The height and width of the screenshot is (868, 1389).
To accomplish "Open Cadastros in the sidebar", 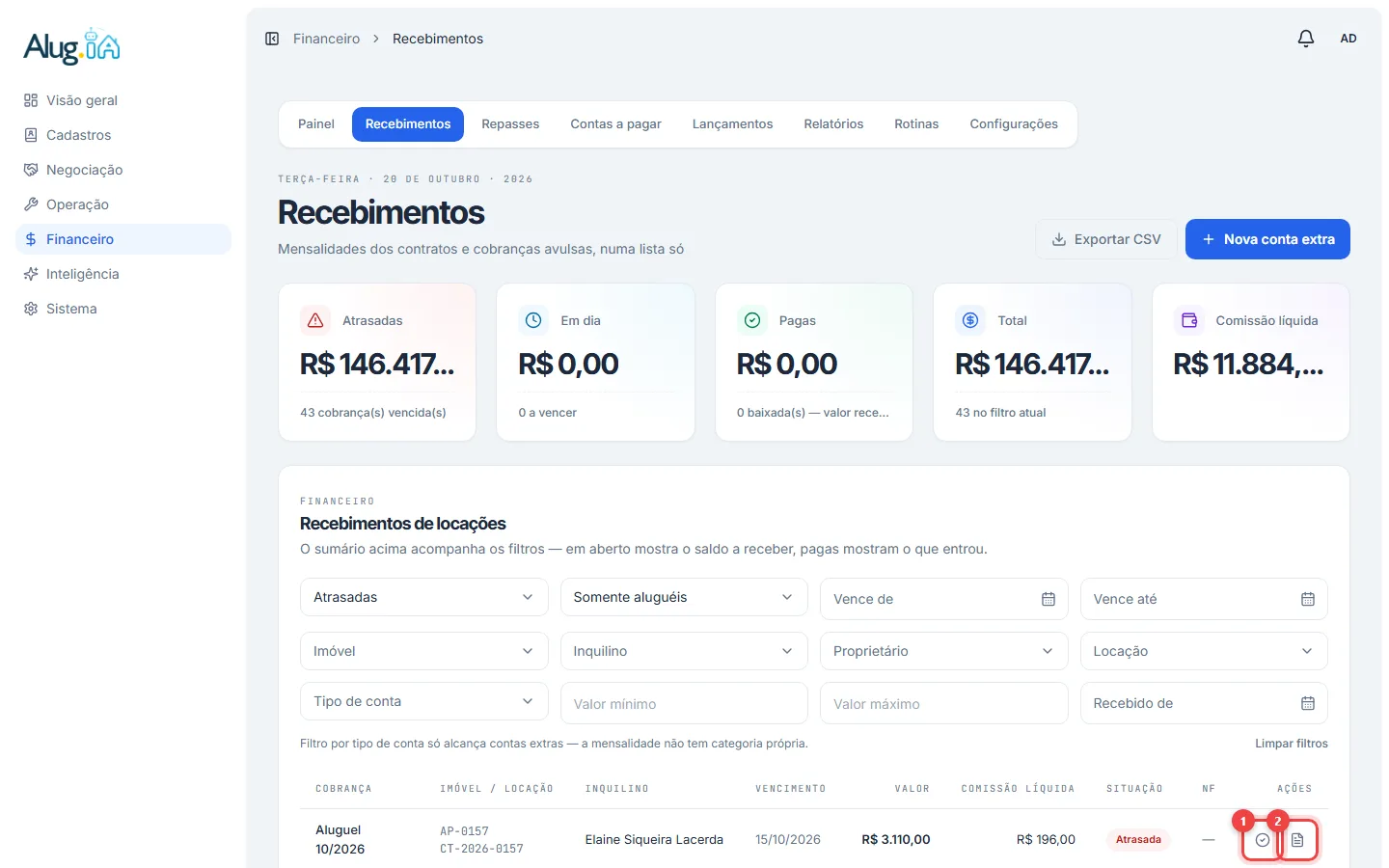I will click(x=123, y=135).
